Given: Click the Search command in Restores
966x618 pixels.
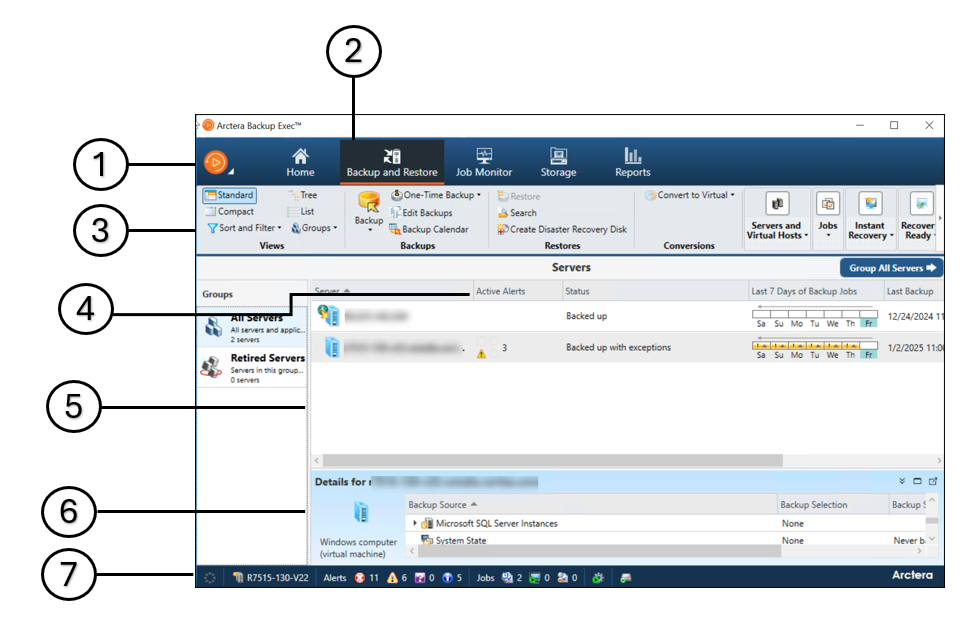Looking at the screenshot, I should (x=517, y=213).
